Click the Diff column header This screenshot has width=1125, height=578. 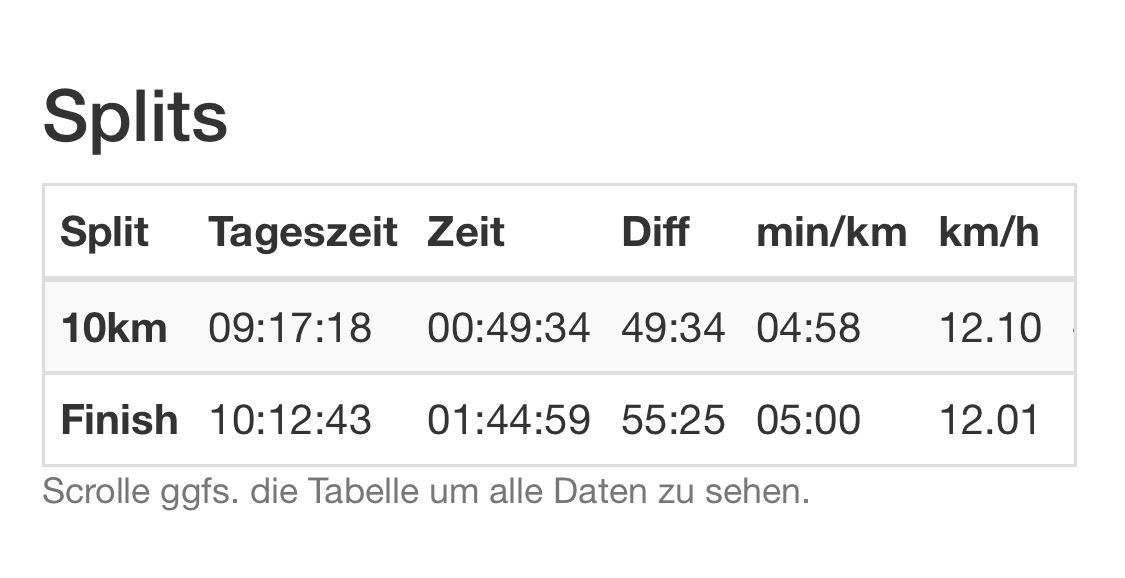(x=655, y=232)
